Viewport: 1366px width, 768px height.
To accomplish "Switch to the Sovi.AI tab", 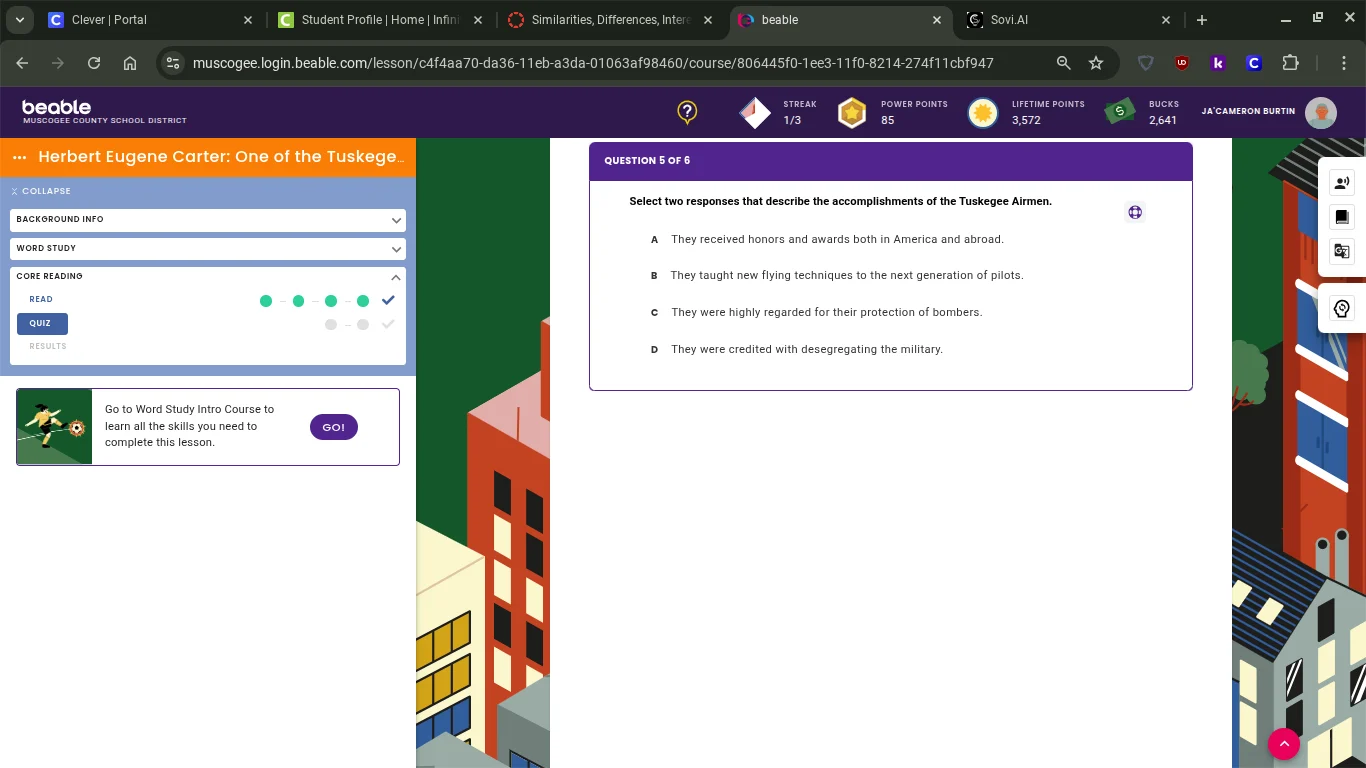I will tap(1068, 20).
